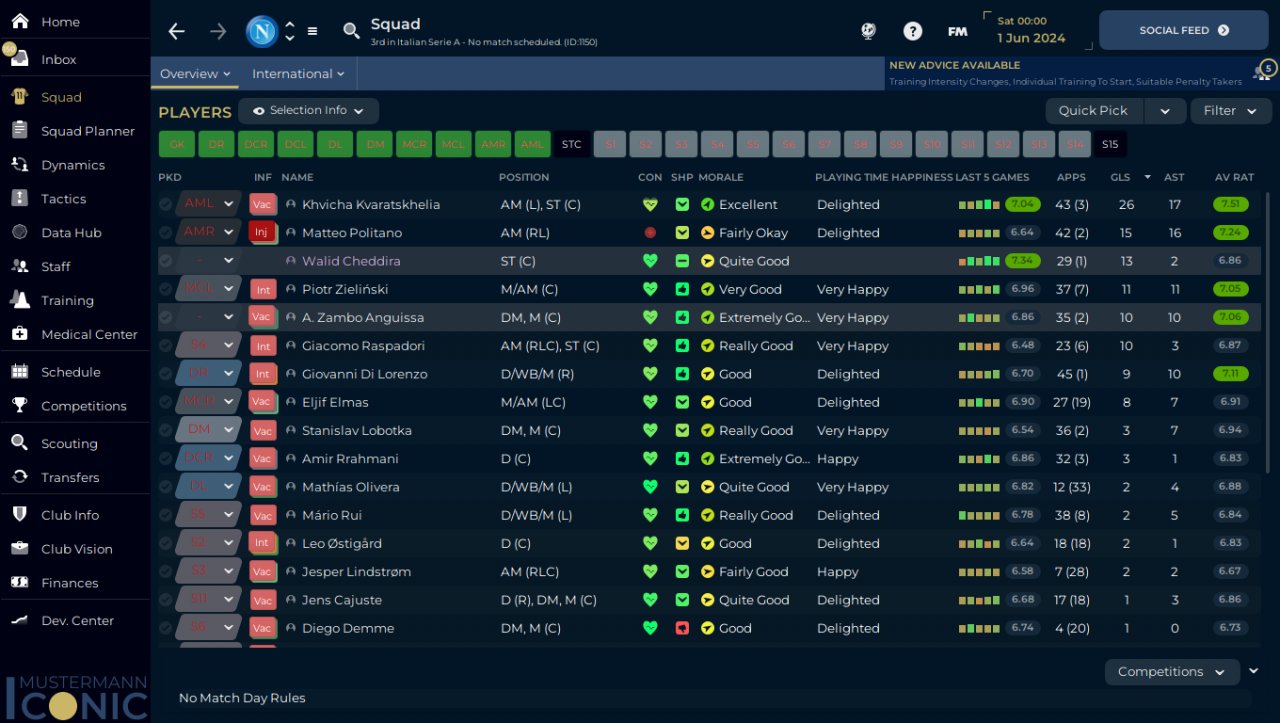Click the Quick Pick button
Screen dimensions: 1280x723
1093,111
